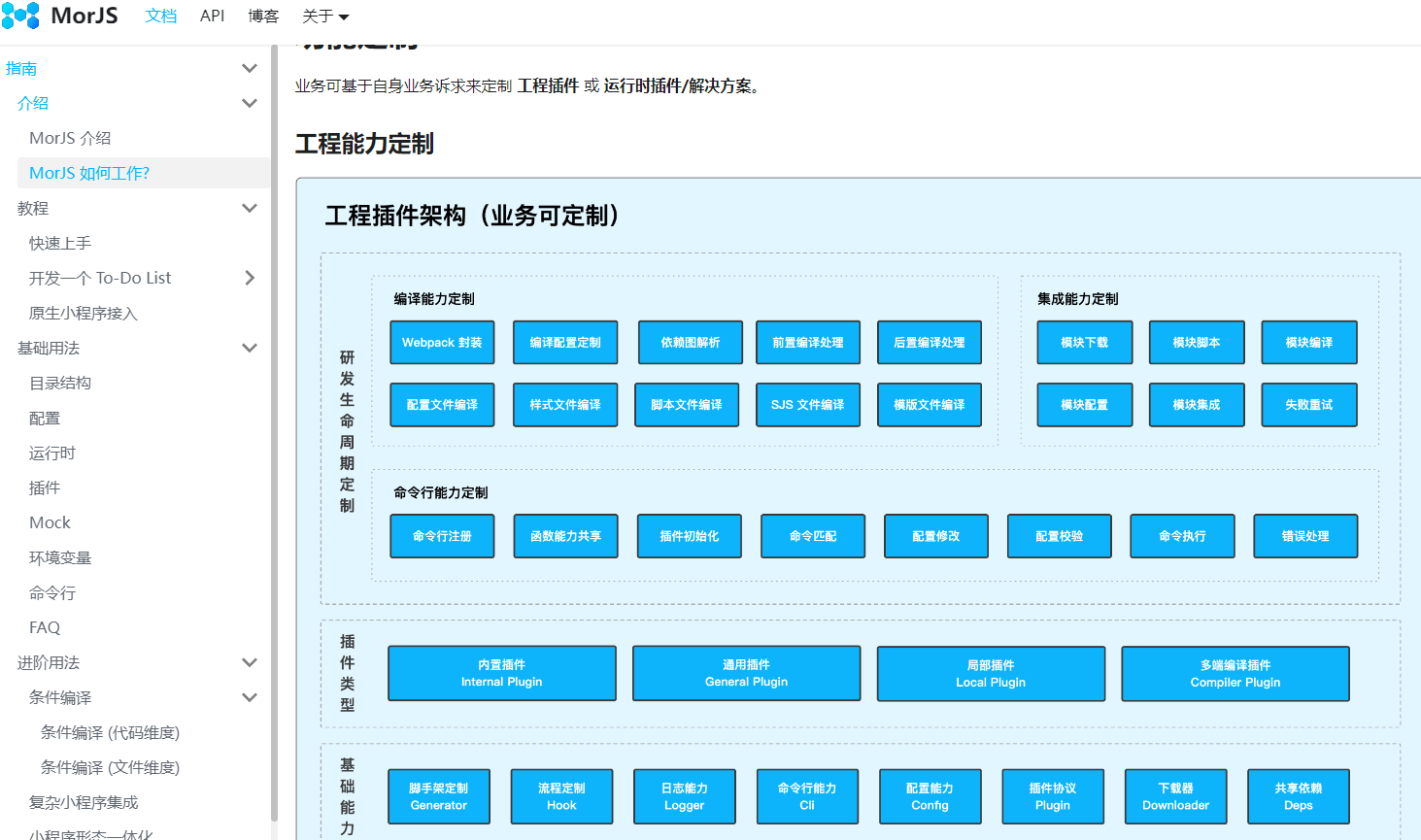Open the 博客 navigation tab
Image resolution: width=1421 pixels, height=840 pixels.
pyautogui.click(x=263, y=16)
